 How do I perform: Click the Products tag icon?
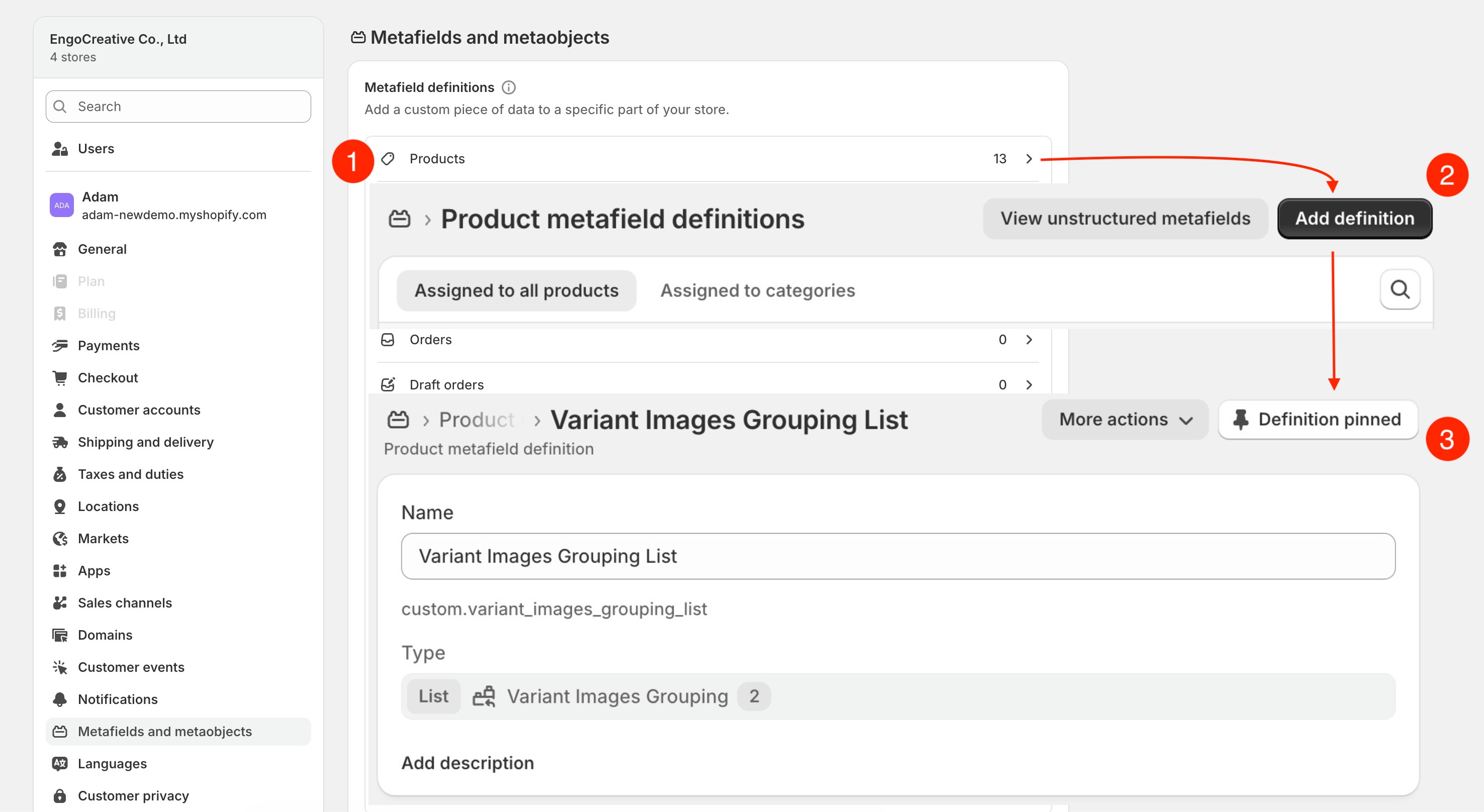[x=388, y=159]
